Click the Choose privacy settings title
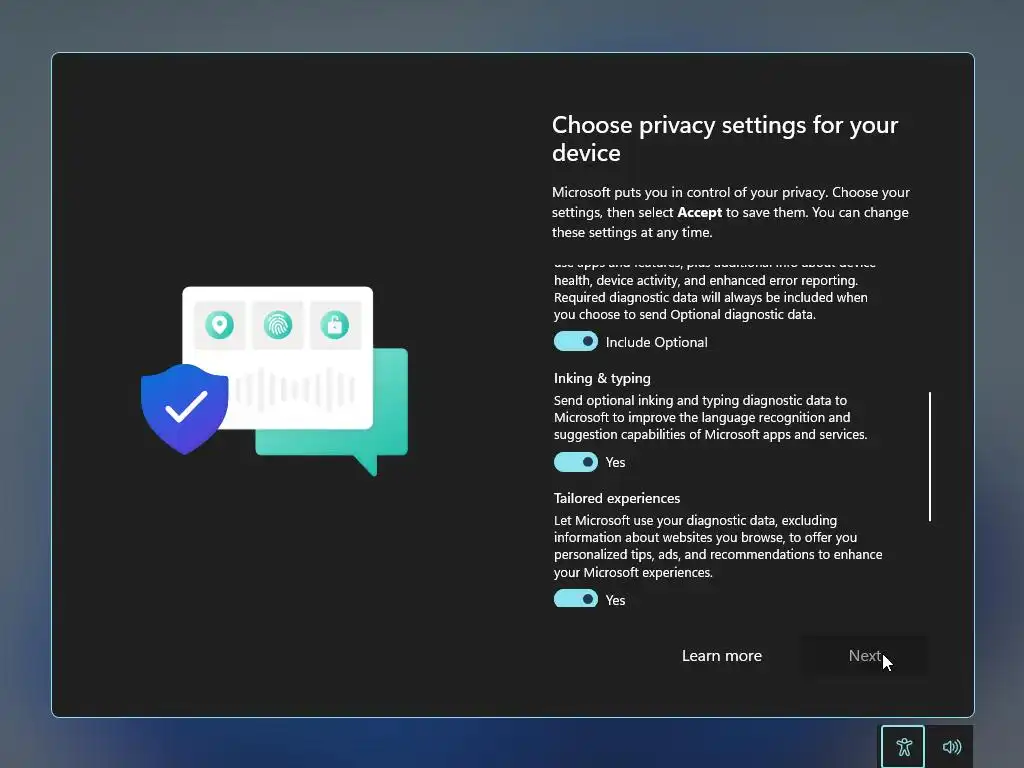 725,138
